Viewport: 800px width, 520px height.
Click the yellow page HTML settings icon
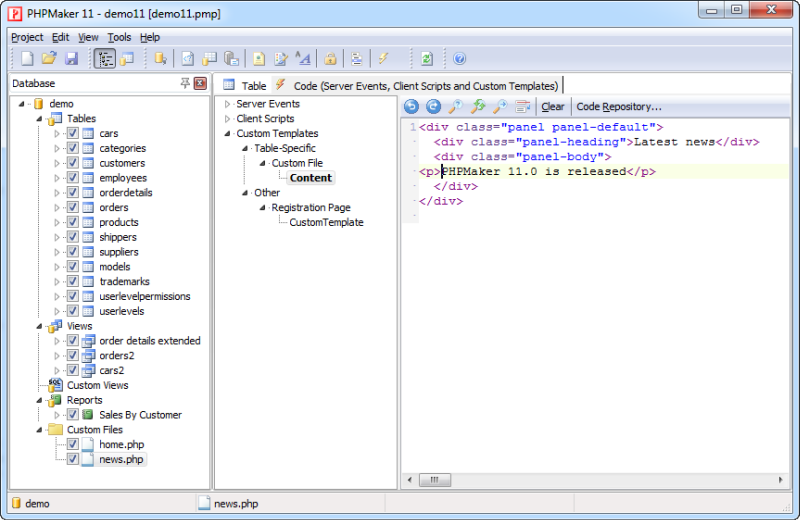(259, 59)
